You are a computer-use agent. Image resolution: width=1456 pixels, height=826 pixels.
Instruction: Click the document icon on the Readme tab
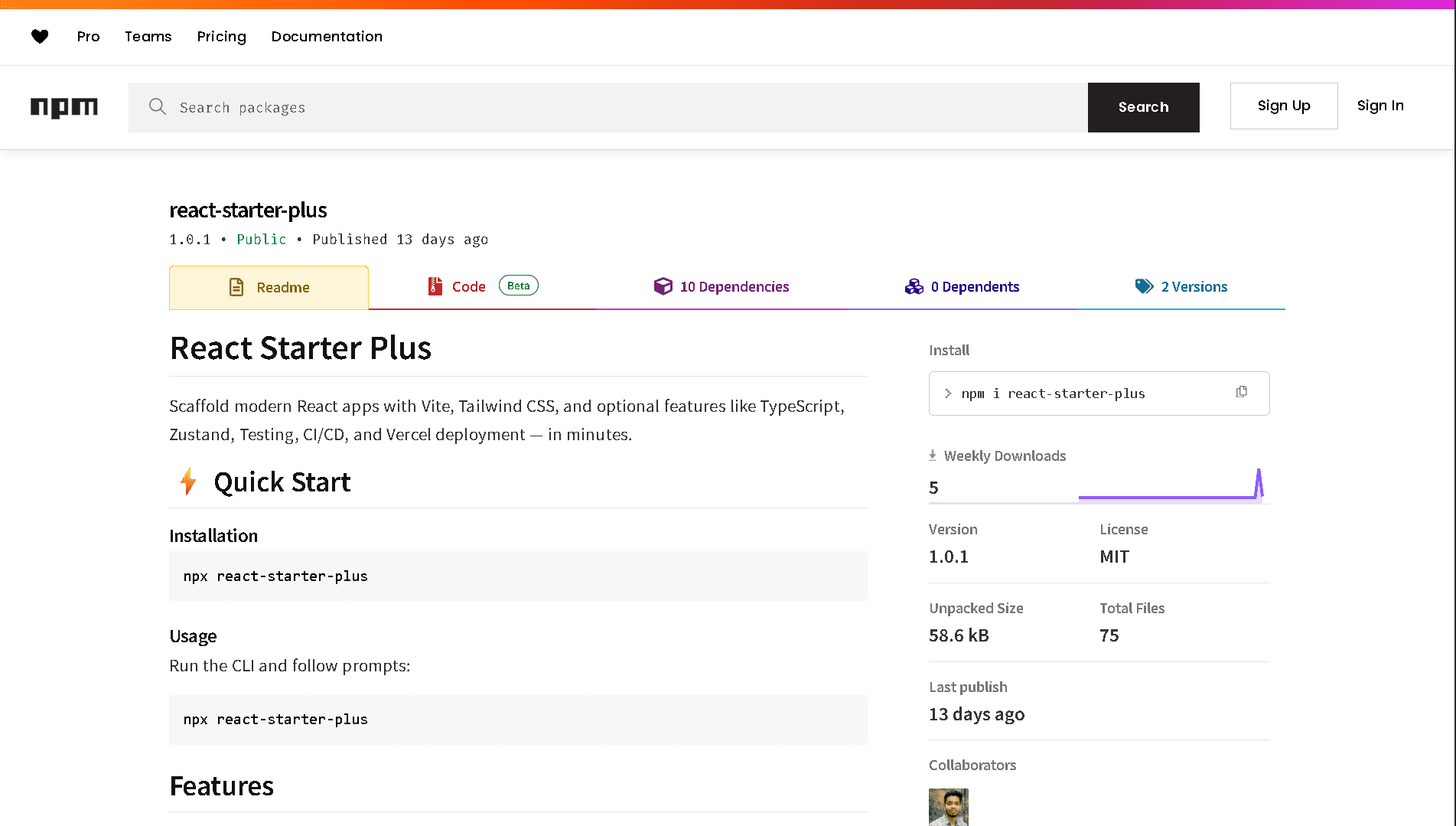point(236,286)
